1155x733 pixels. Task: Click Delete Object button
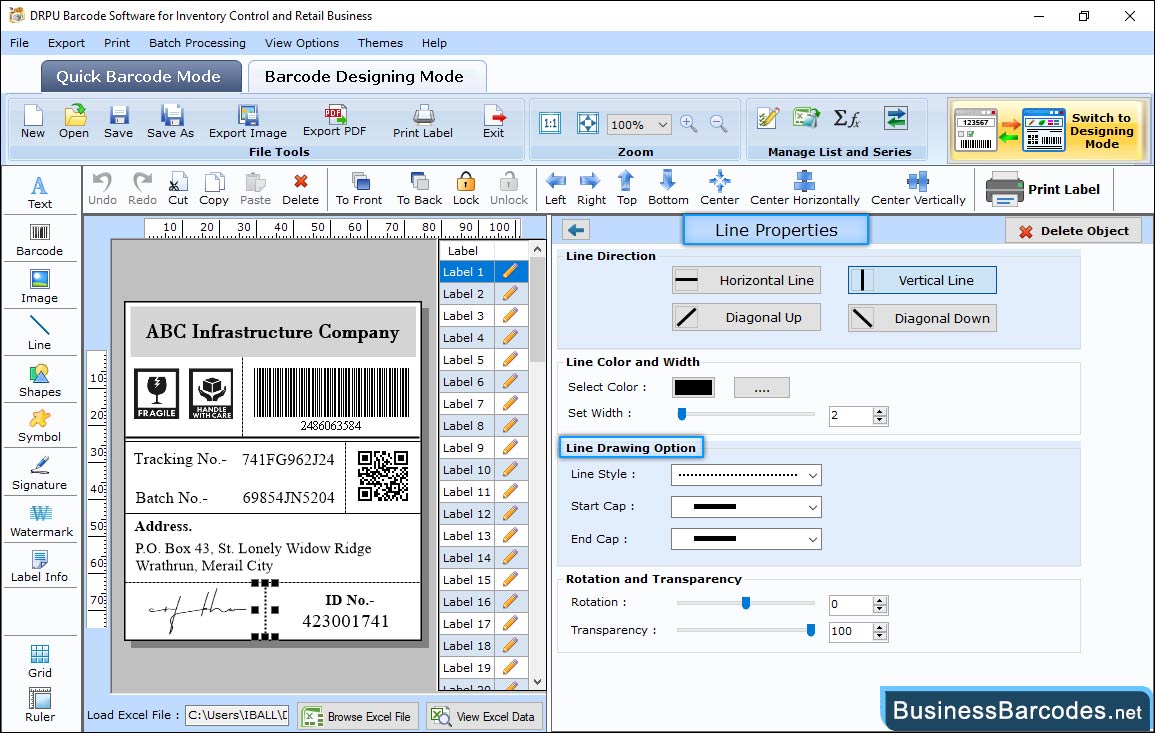pos(1073,231)
